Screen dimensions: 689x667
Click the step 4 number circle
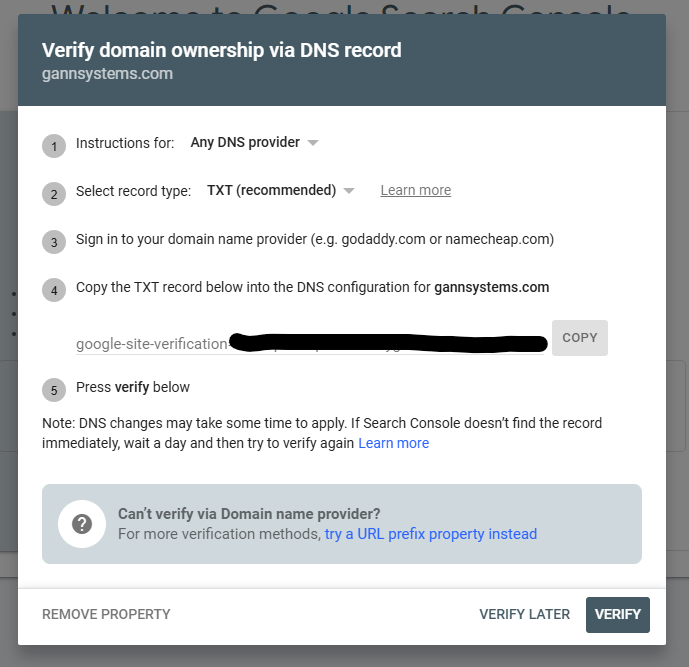click(54, 290)
